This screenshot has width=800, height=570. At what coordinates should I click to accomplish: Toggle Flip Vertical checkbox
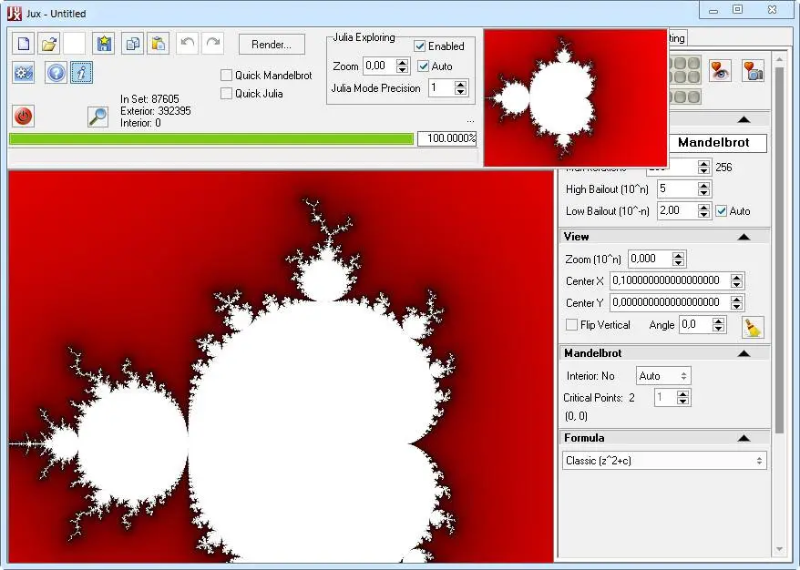tap(572, 325)
